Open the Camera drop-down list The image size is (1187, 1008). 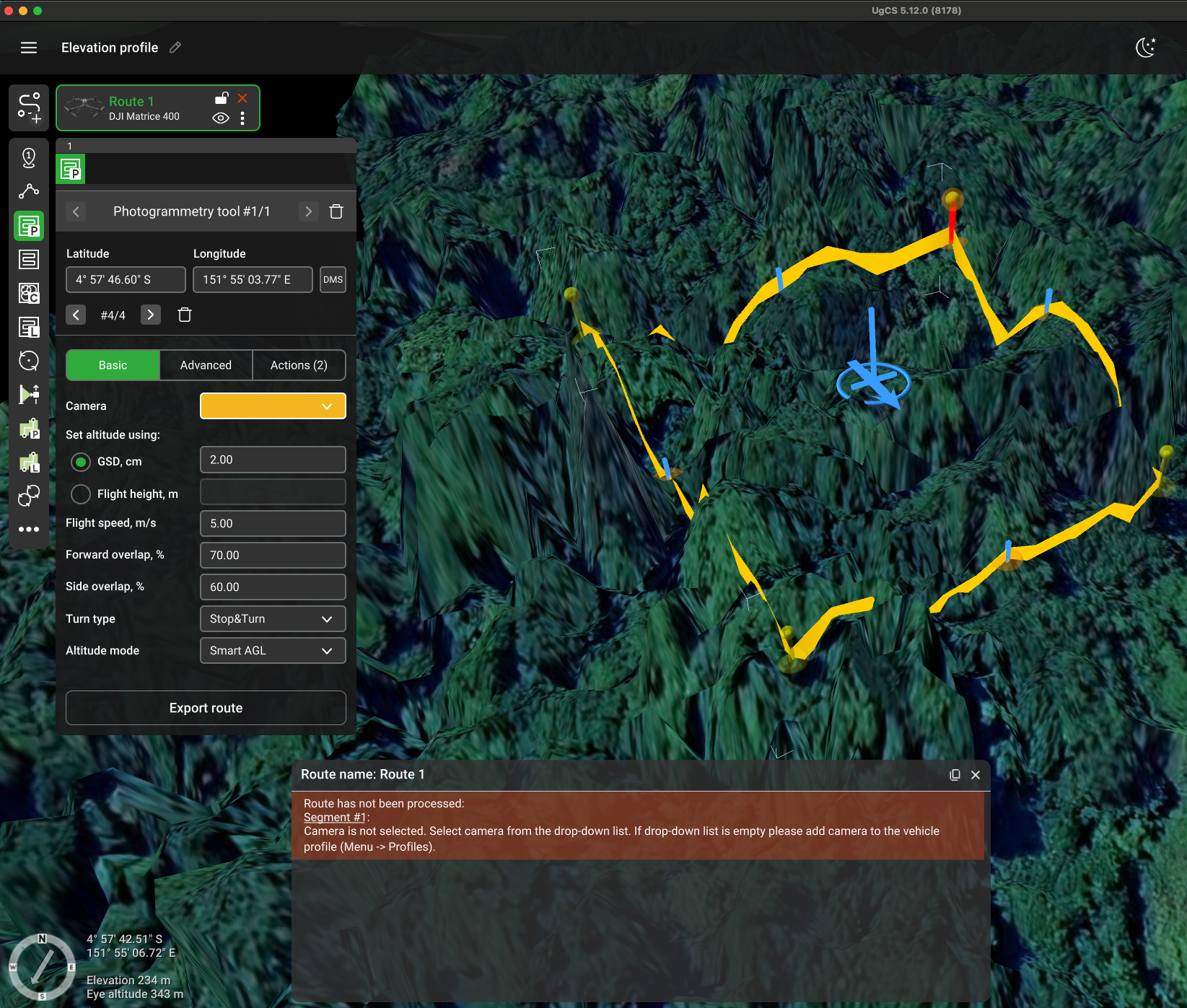tap(273, 406)
